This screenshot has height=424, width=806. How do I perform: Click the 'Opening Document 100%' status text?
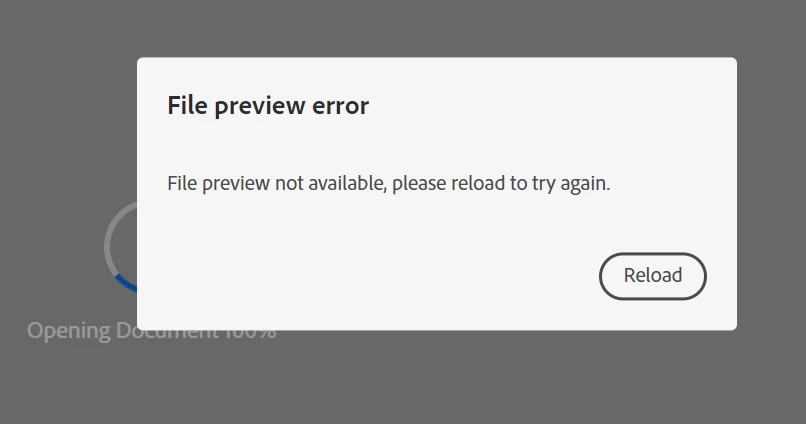point(152,330)
